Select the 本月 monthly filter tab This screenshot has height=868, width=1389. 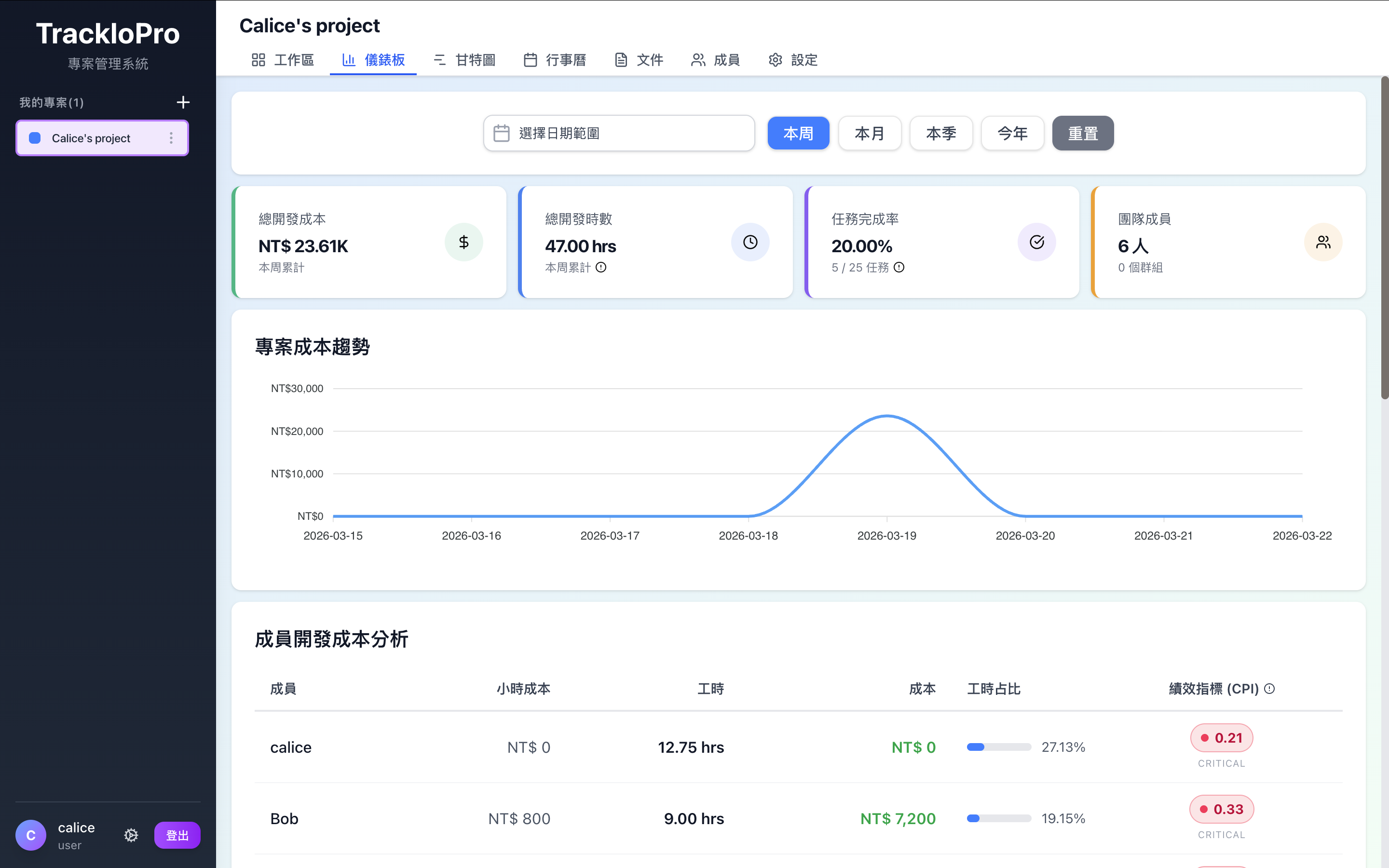pyautogui.click(x=869, y=133)
